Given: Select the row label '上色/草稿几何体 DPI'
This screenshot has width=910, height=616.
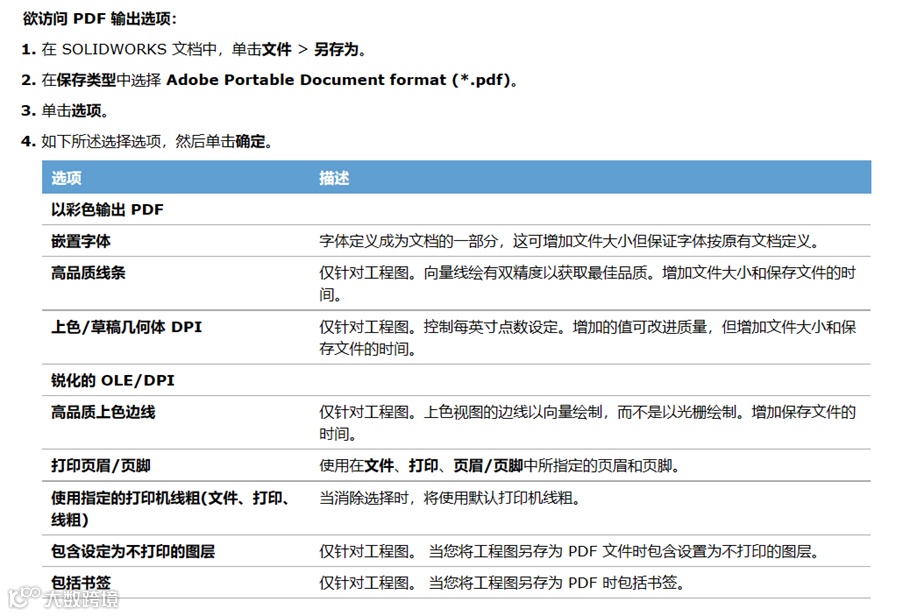Looking at the screenshot, I should 127,327.
